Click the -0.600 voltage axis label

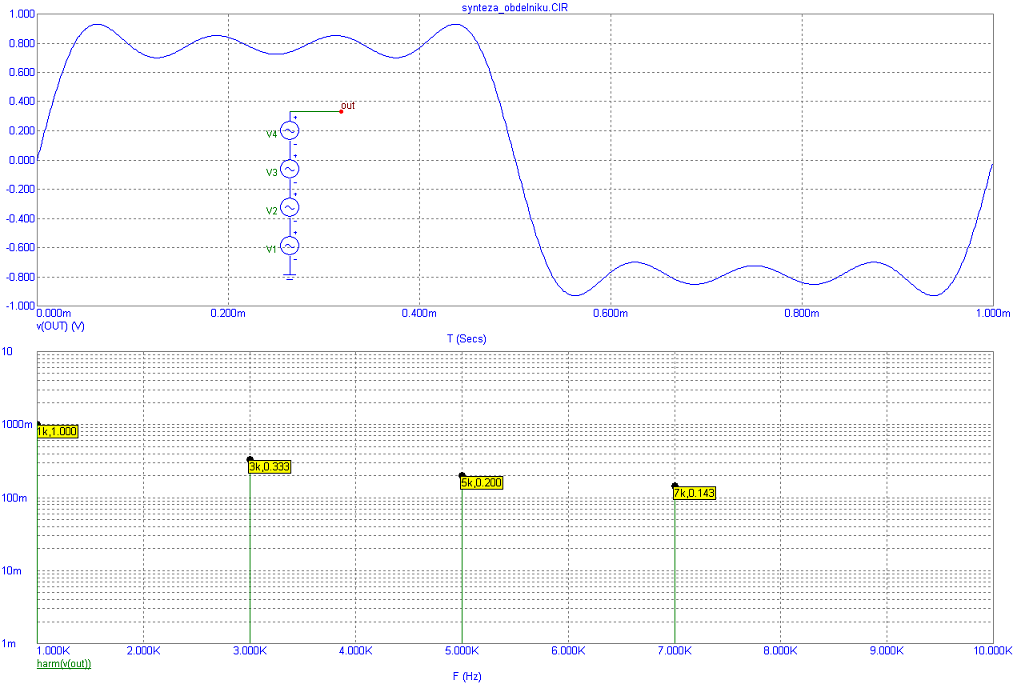pos(20,248)
